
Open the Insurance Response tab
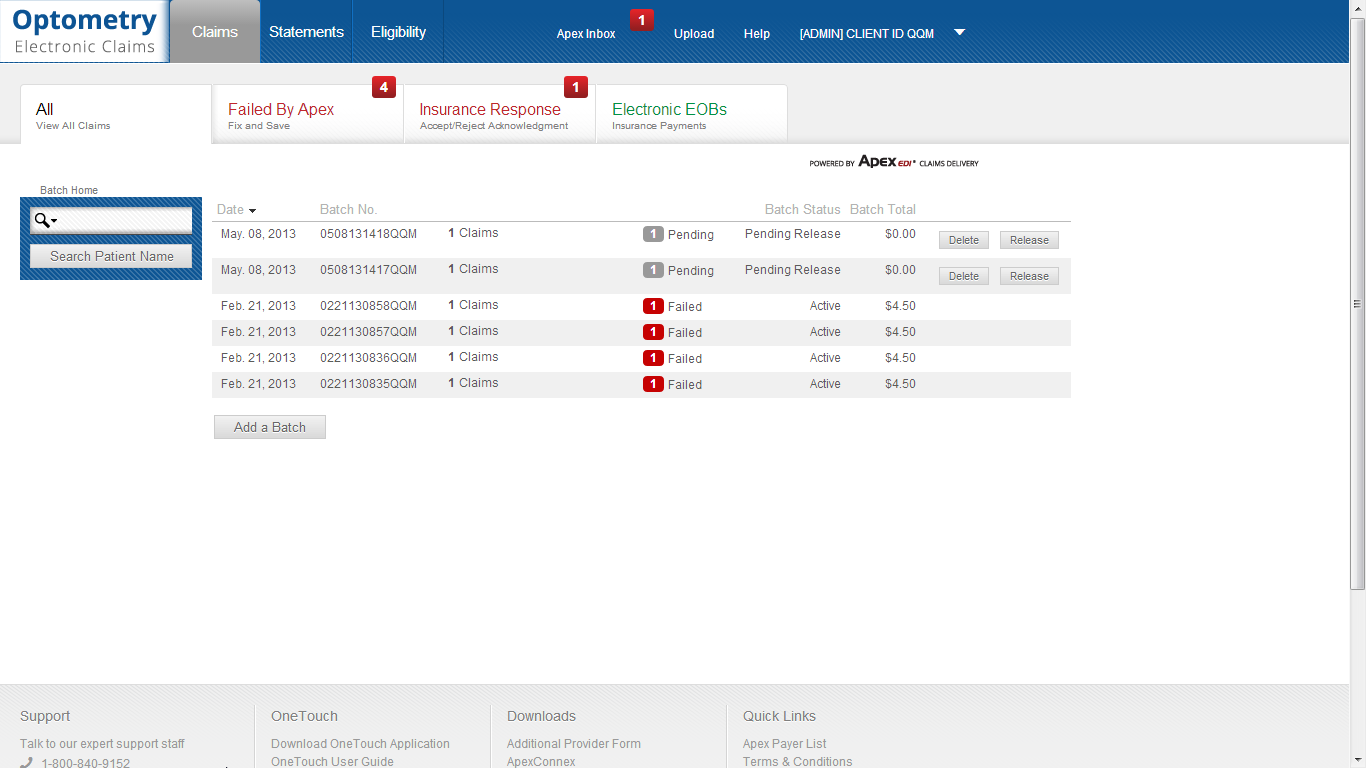coord(500,114)
